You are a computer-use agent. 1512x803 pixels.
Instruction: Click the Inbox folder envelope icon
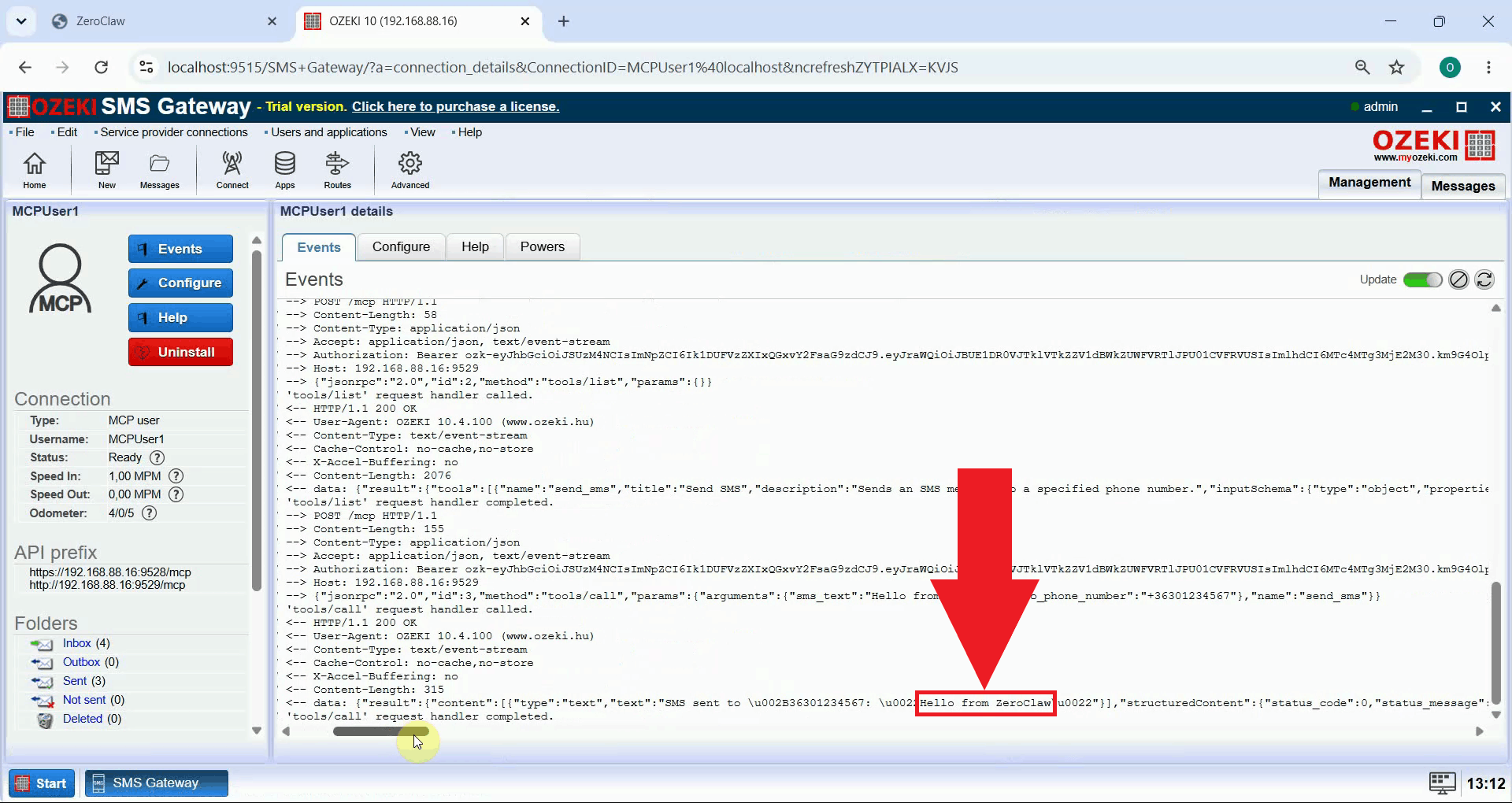pos(43,644)
